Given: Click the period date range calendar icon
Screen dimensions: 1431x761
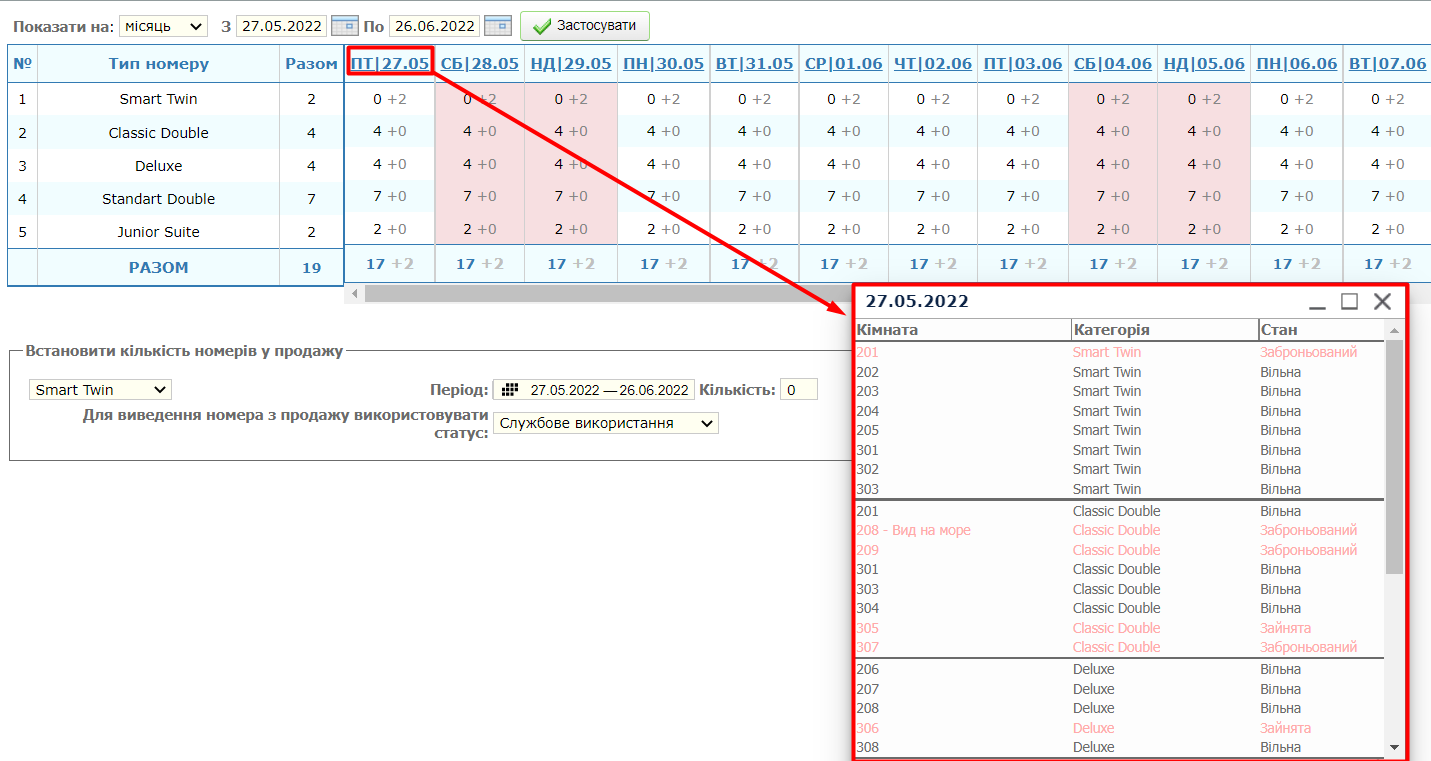Looking at the screenshot, I should tap(510, 390).
